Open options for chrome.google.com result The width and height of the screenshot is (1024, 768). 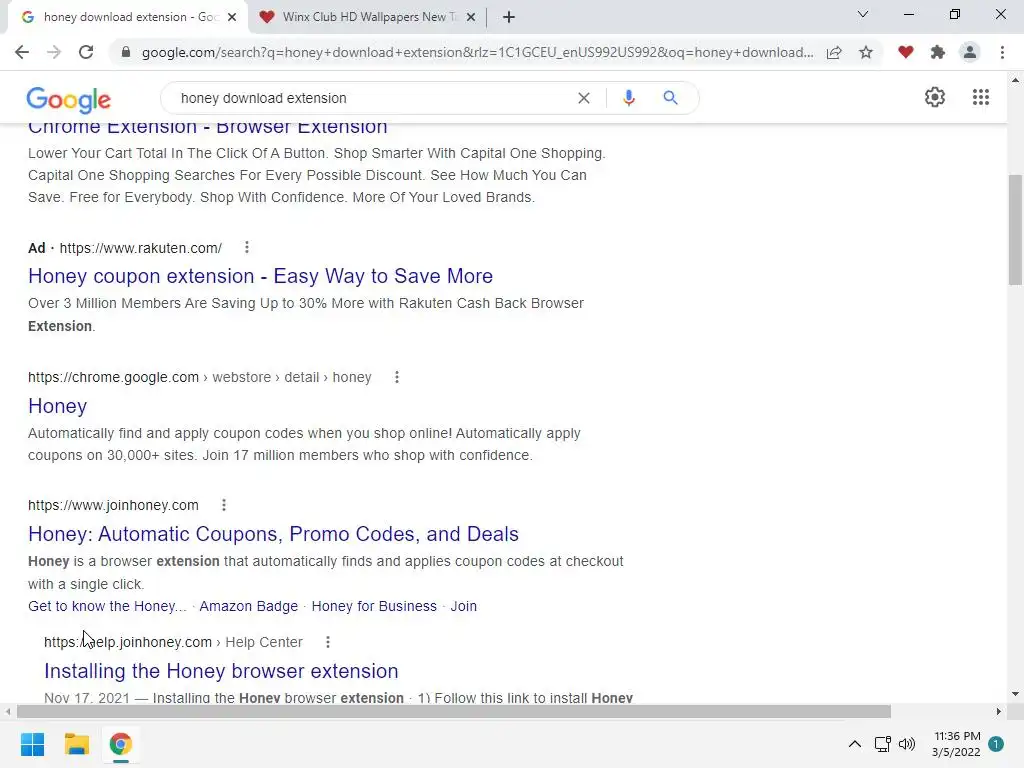(x=396, y=377)
